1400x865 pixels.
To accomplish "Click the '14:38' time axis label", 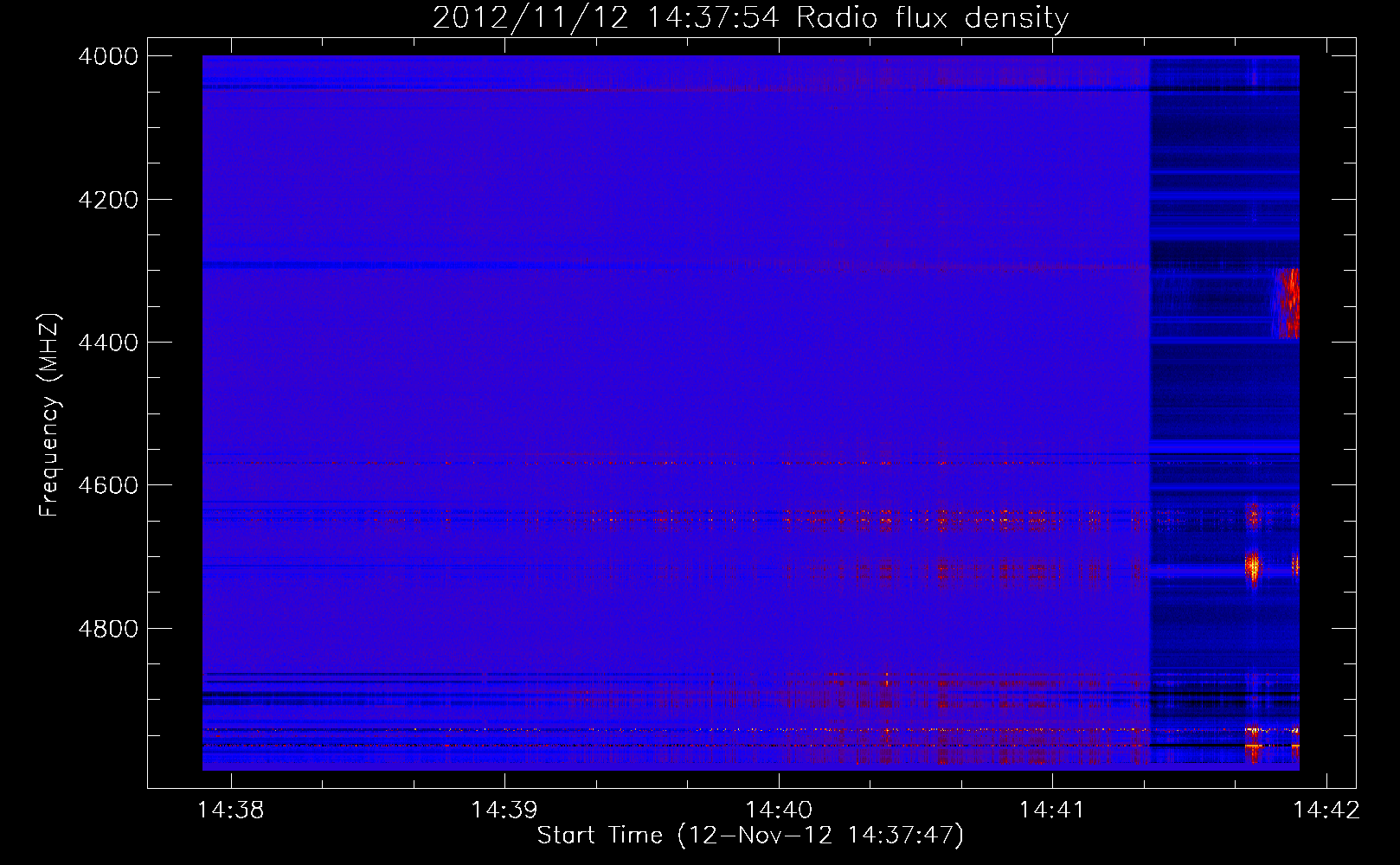I will click(x=231, y=810).
